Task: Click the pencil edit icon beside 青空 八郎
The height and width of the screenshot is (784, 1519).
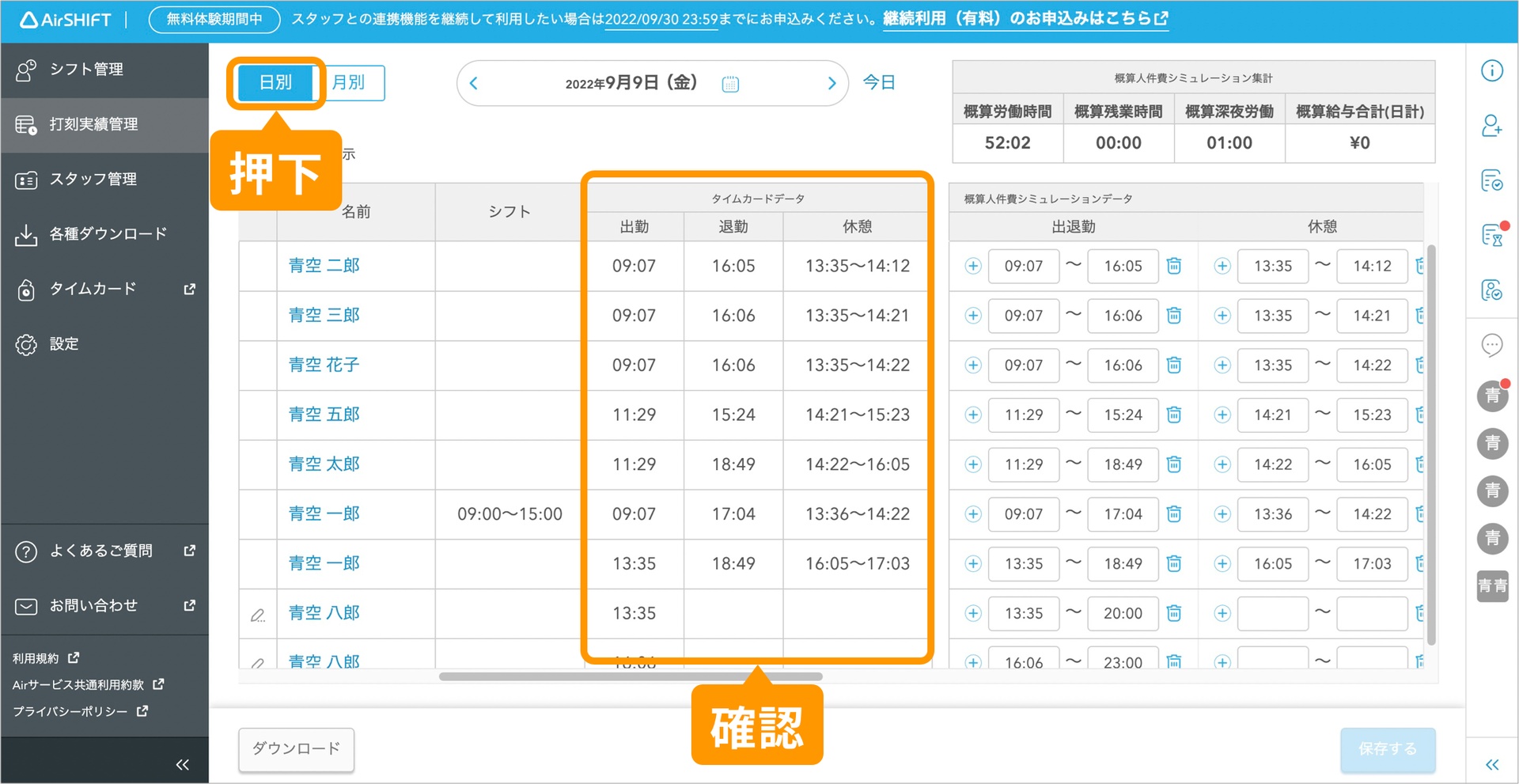Action: tap(258, 615)
